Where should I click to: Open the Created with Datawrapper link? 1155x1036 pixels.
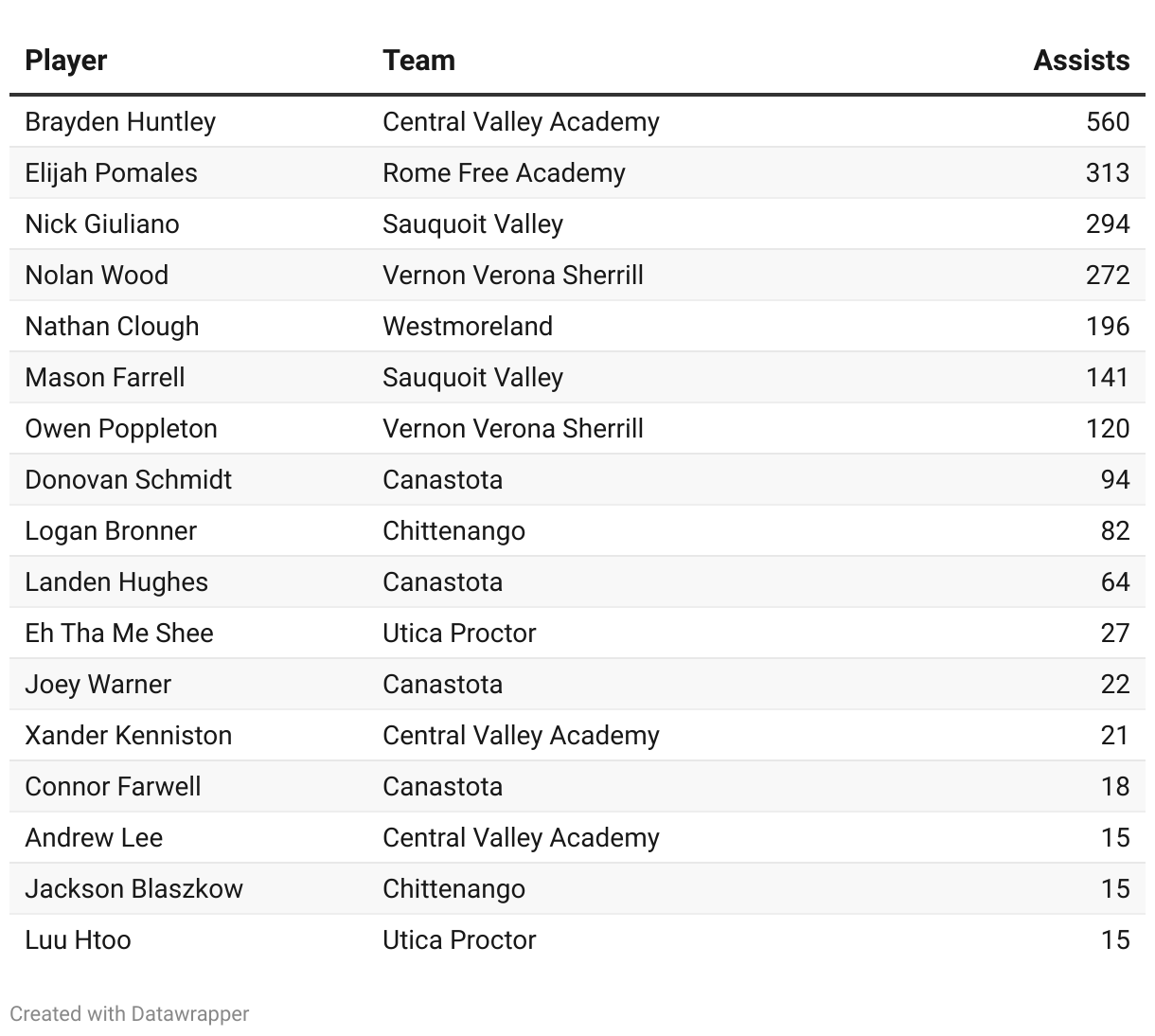click(x=129, y=1013)
